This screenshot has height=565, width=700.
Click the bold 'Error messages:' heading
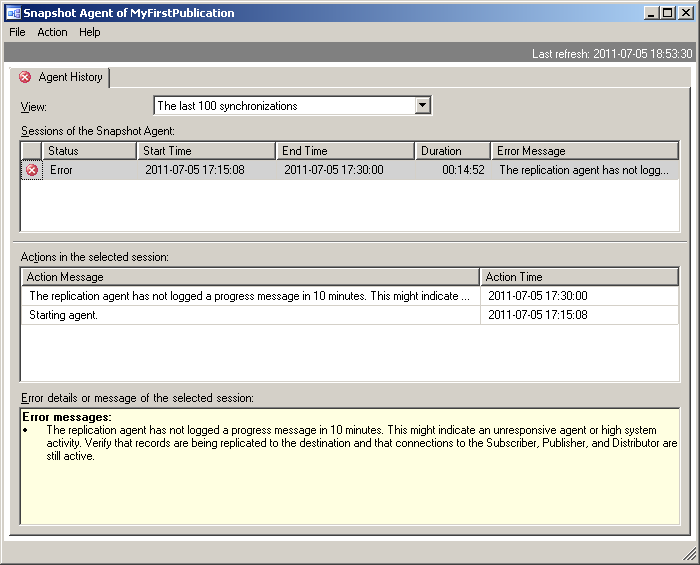(67, 417)
